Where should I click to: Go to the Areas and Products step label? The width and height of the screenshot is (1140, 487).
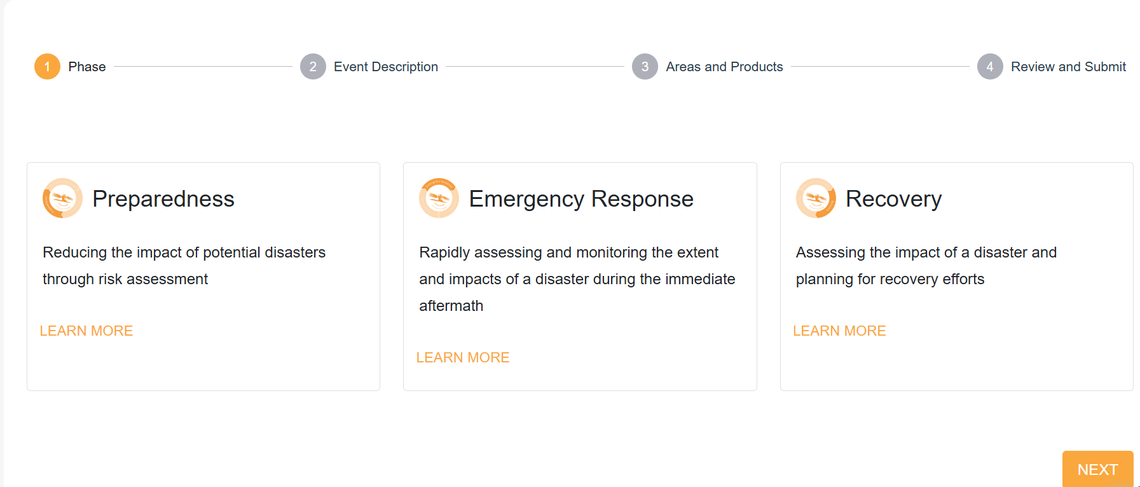pos(724,67)
